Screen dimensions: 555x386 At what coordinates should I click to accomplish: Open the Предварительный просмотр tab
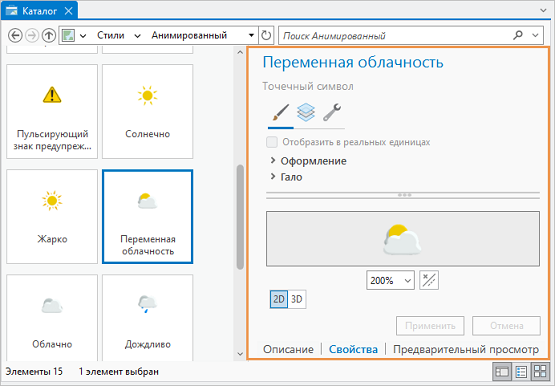(x=466, y=349)
